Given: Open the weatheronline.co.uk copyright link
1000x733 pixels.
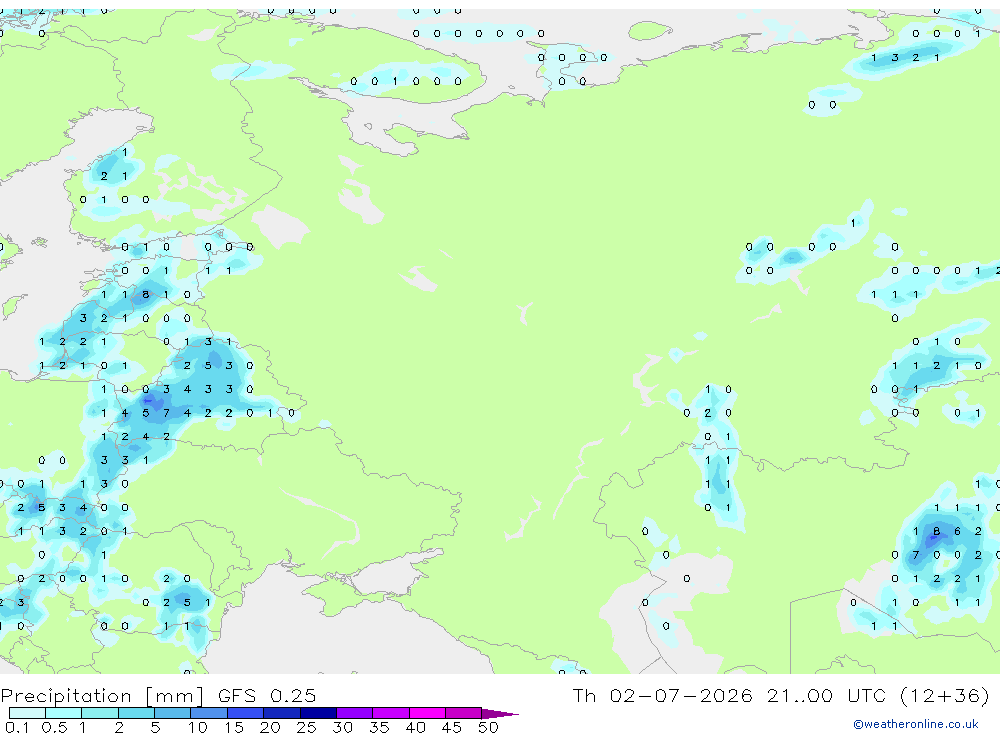Looking at the screenshot, I should [x=915, y=724].
